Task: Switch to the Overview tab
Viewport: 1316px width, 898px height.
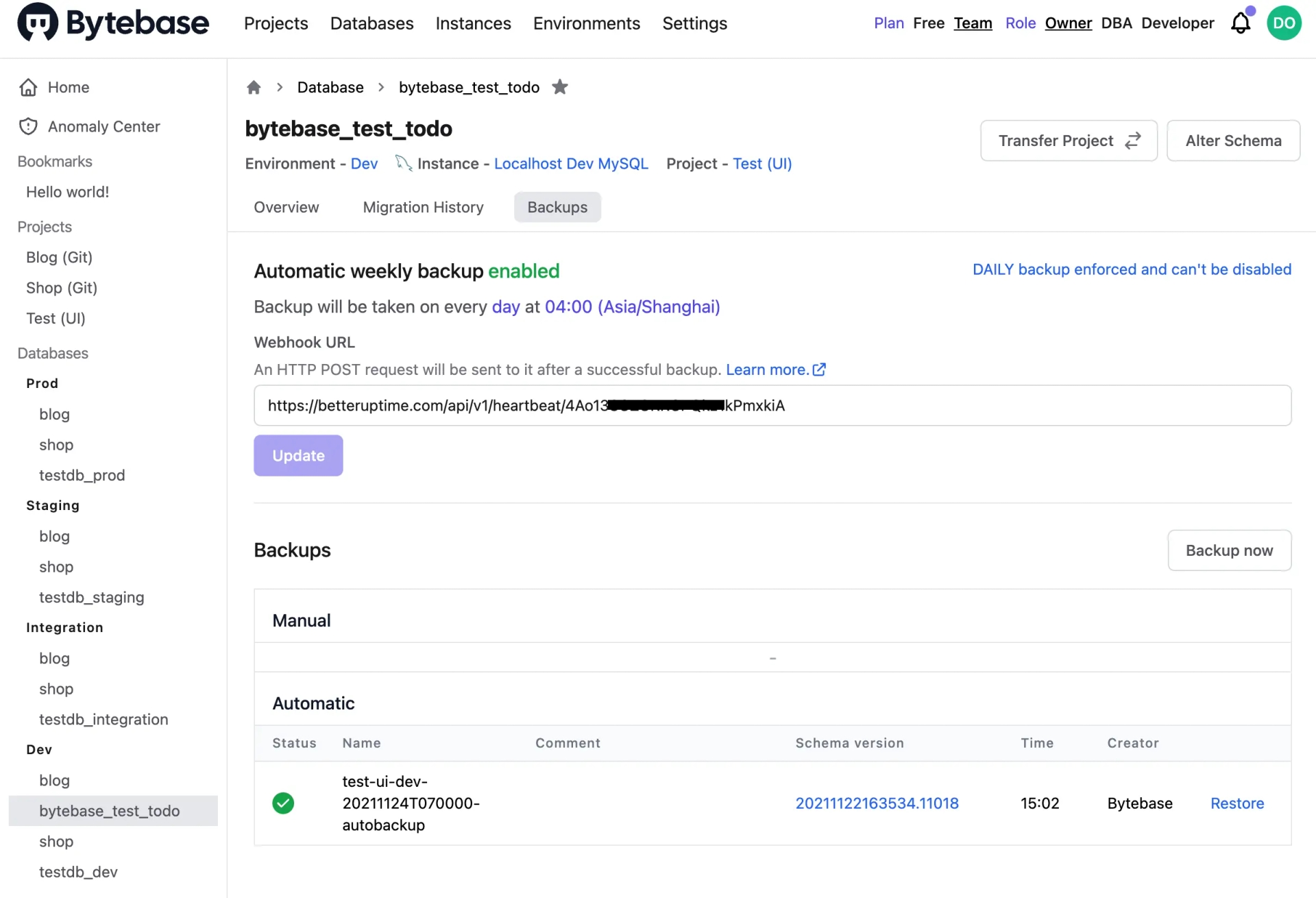Action: pyautogui.click(x=286, y=206)
